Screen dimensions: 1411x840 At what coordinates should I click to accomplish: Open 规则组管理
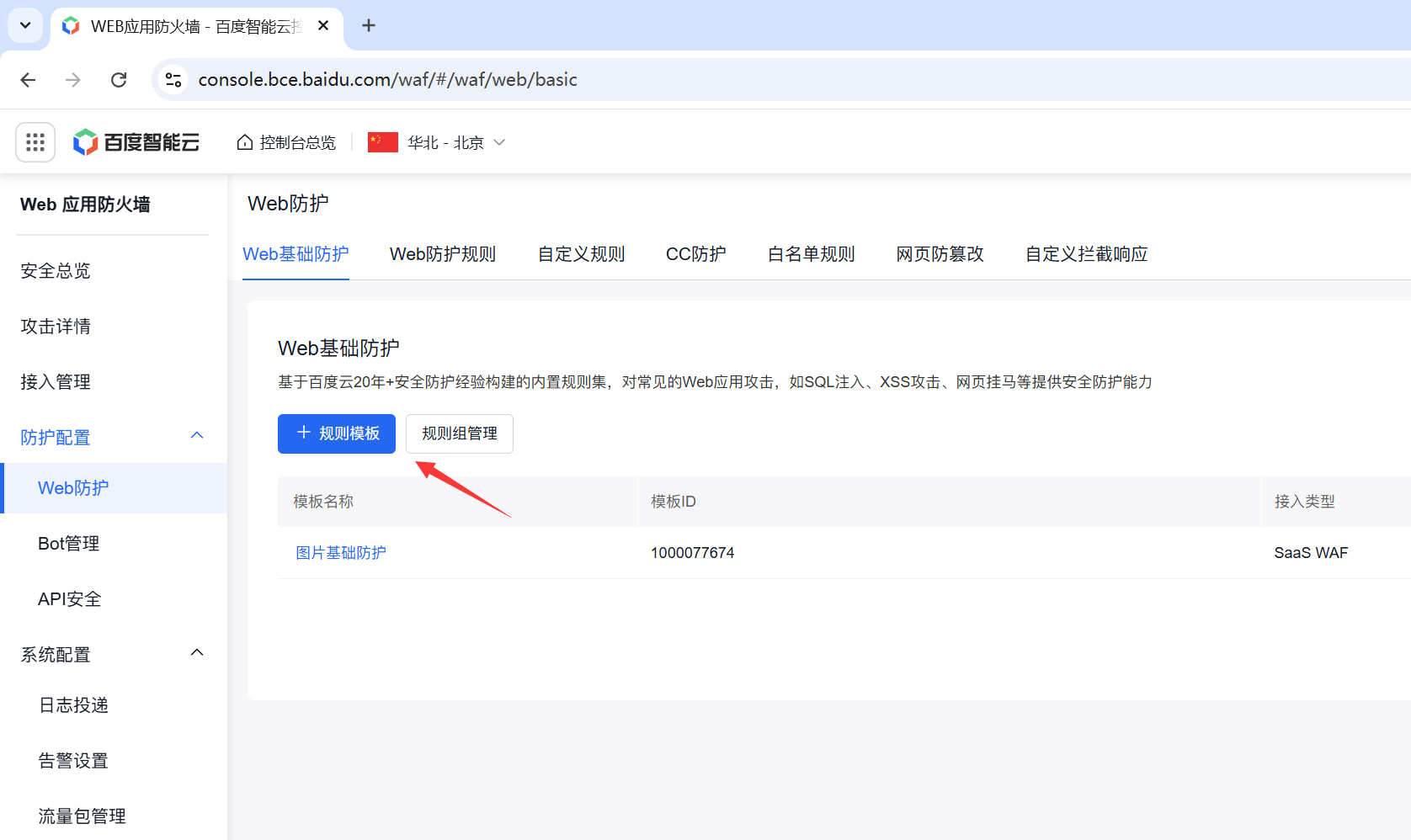click(x=459, y=433)
